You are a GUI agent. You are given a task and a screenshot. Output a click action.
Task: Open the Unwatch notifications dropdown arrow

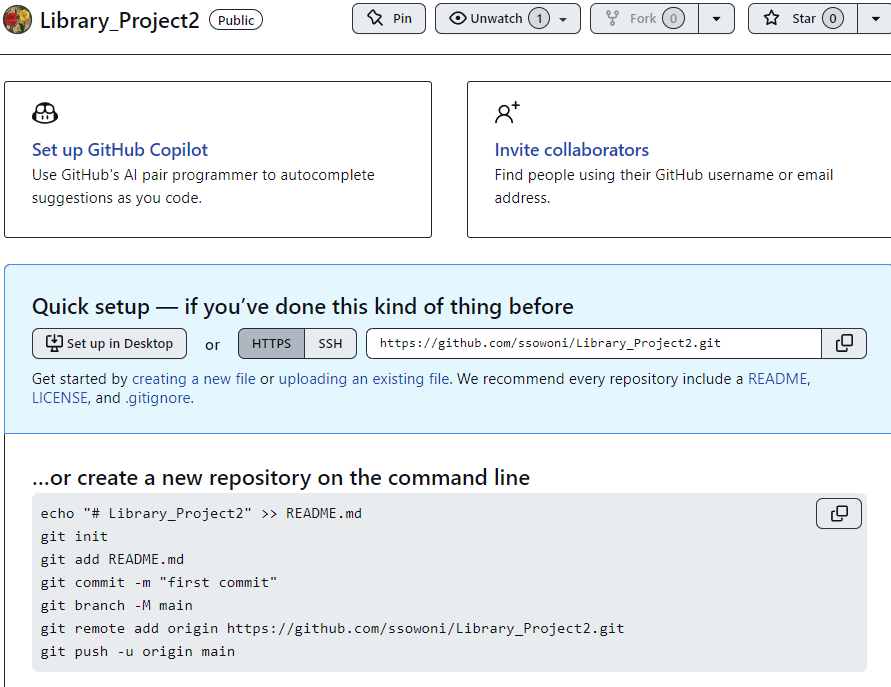tap(563, 19)
